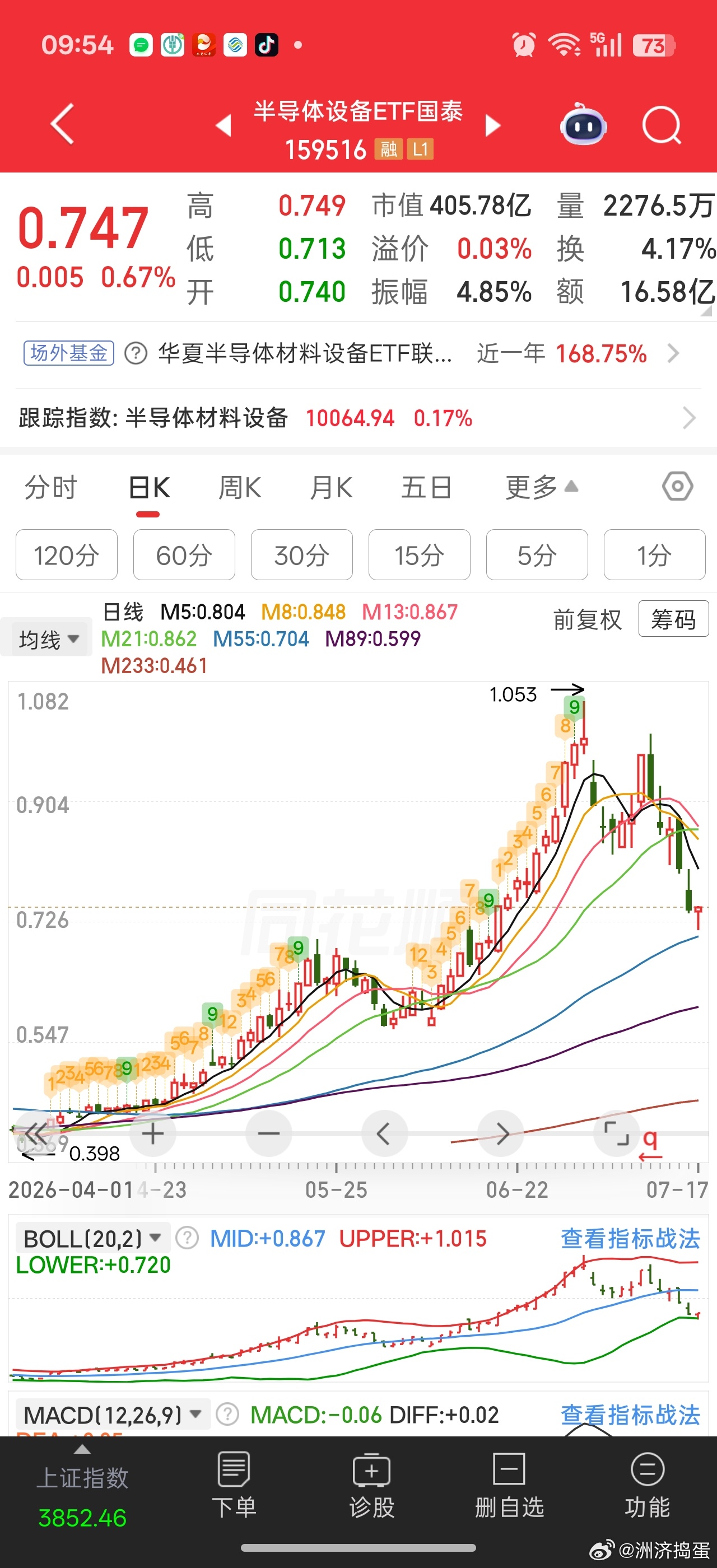Tap the BOLL indicator help icon
This screenshot has width=717, height=1568.
click(x=187, y=1238)
